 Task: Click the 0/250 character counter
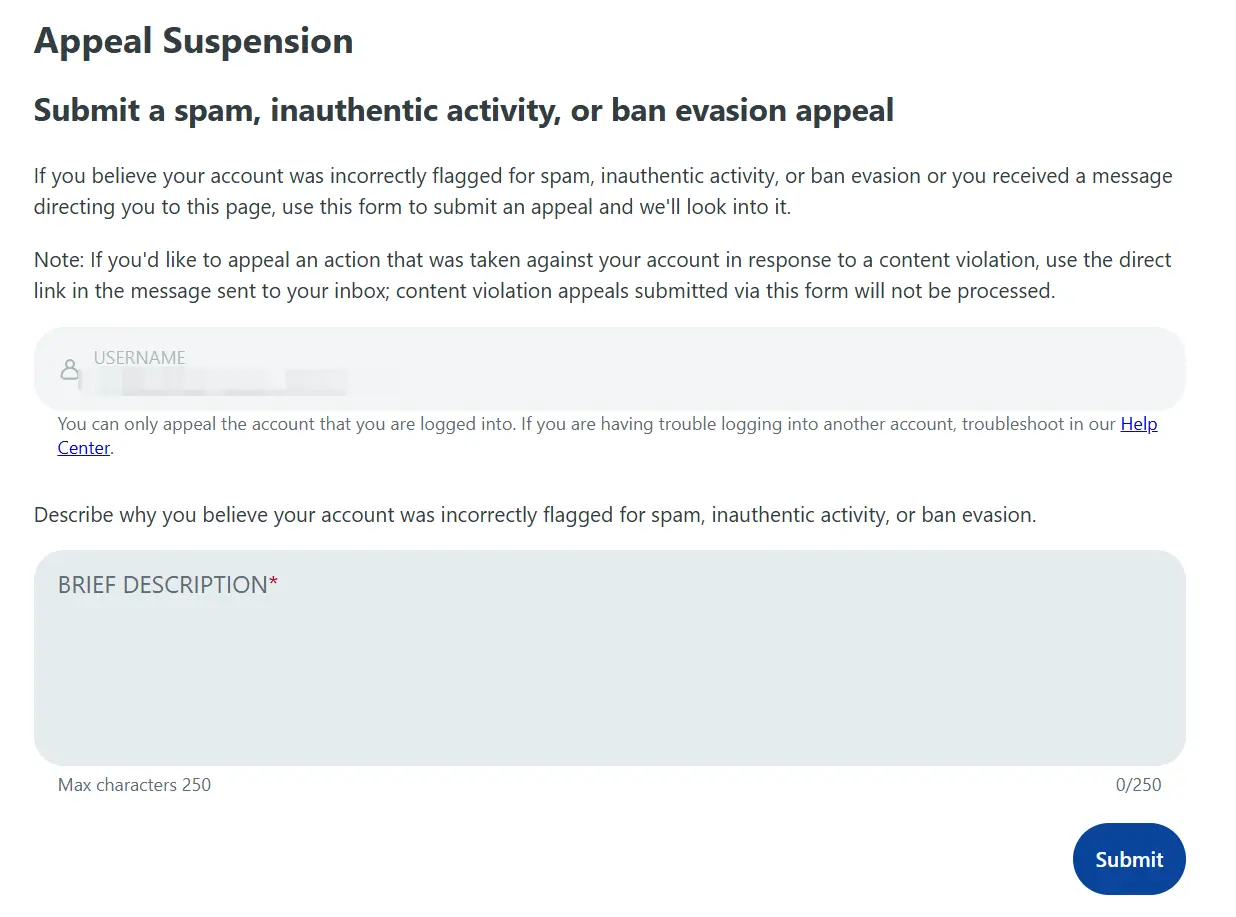click(1138, 785)
